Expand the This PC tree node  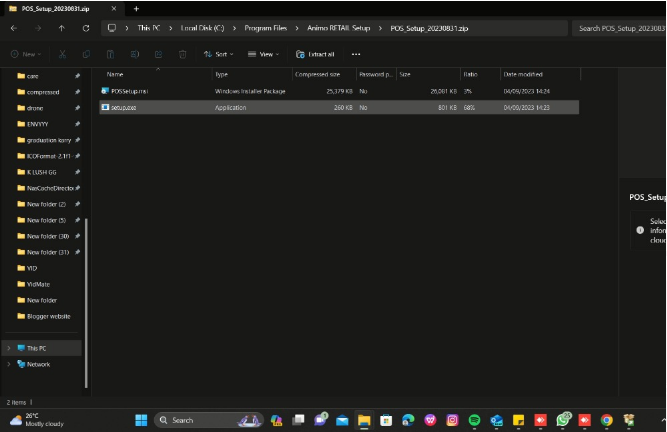[x=9, y=348]
